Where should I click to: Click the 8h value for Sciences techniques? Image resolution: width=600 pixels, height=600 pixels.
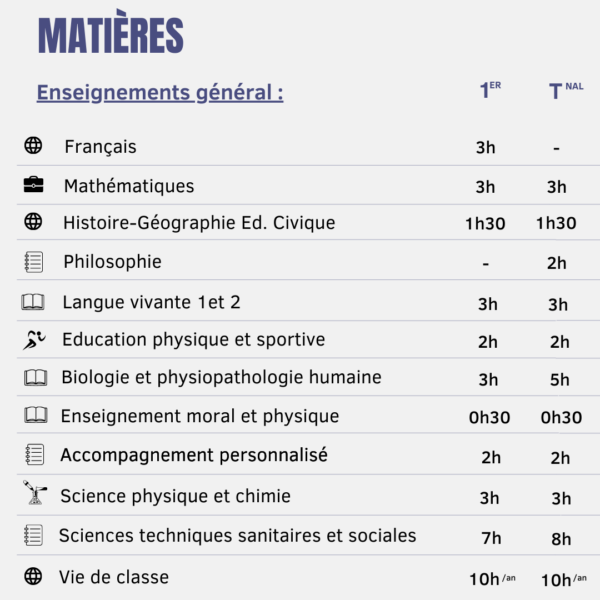pos(560,538)
